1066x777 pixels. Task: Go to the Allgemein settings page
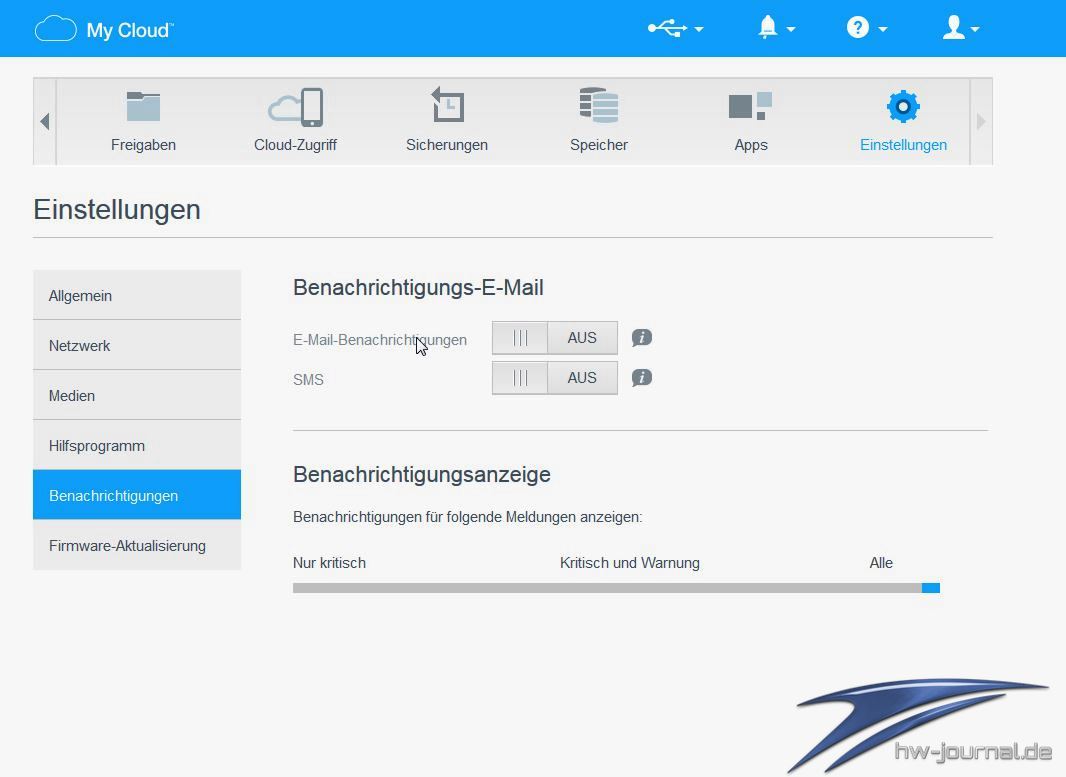(137, 295)
